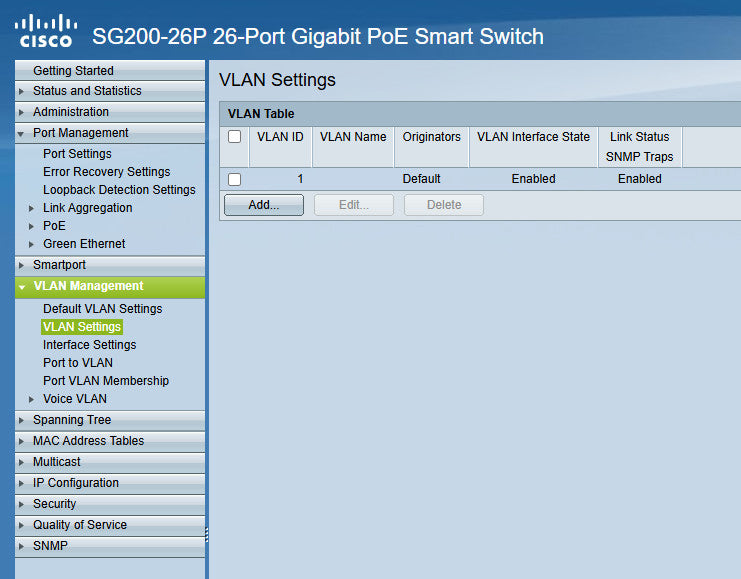
Task: Open the Spanning Tree menu
Action: (x=72, y=420)
